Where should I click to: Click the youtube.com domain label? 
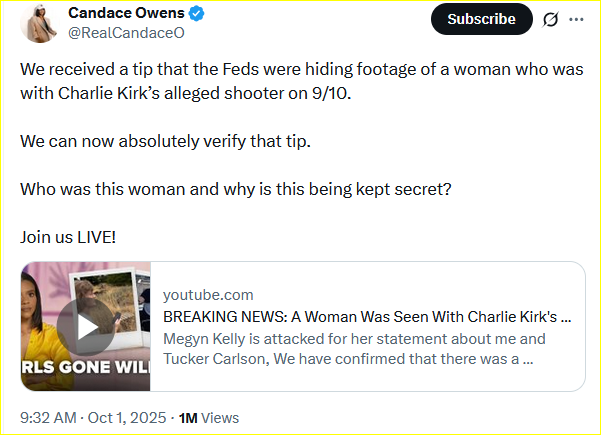click(208, 295)
